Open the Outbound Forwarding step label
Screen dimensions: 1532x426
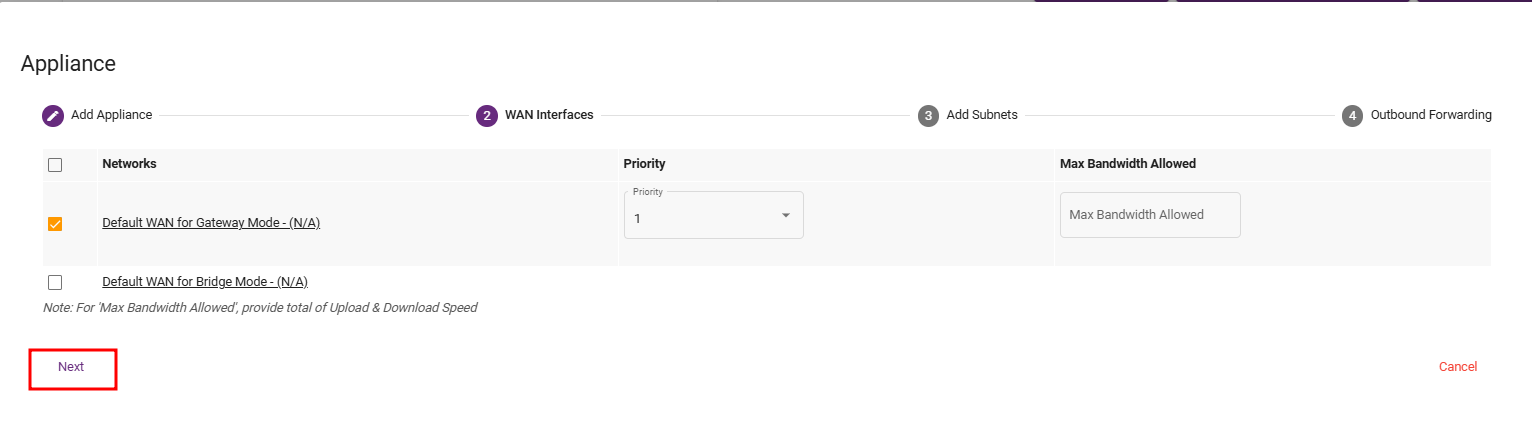[1431, 115]
